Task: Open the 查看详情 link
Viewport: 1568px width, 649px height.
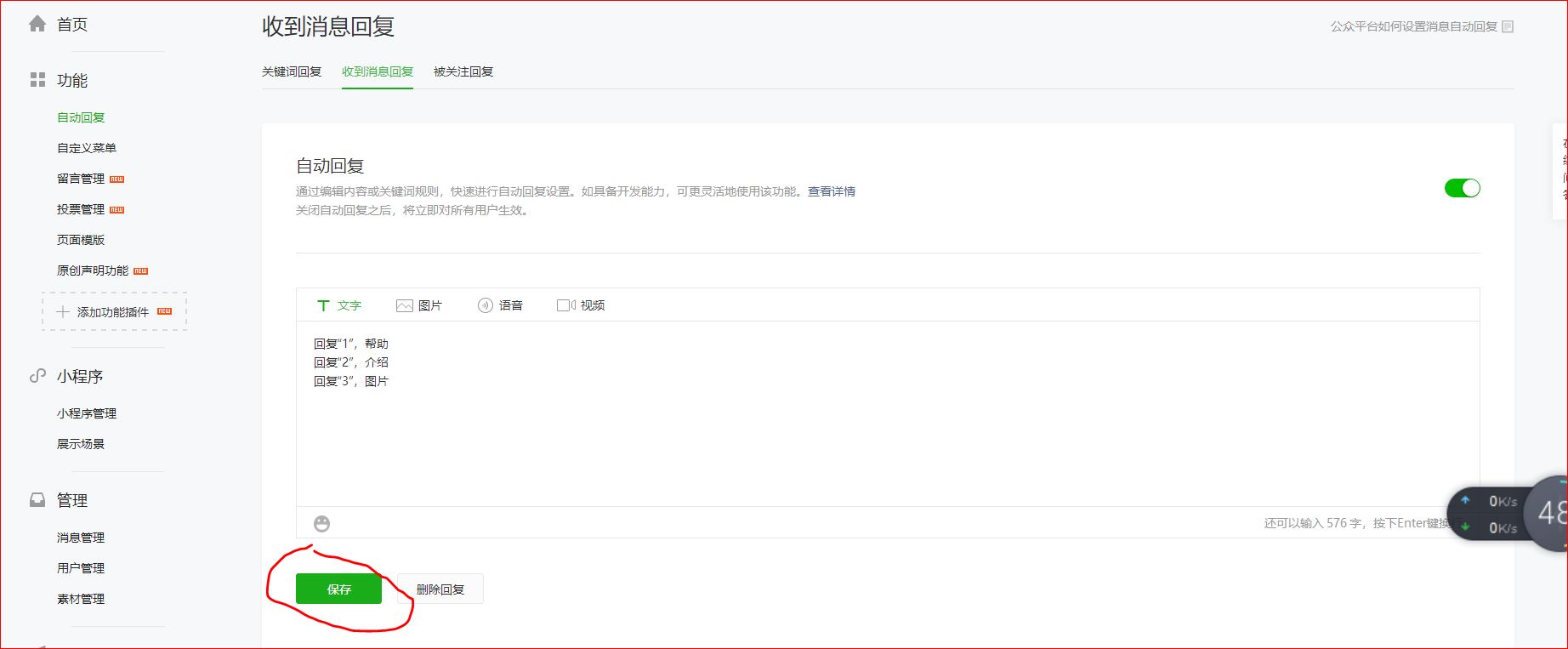Action: pyautogui.click(x=832, y=191)
